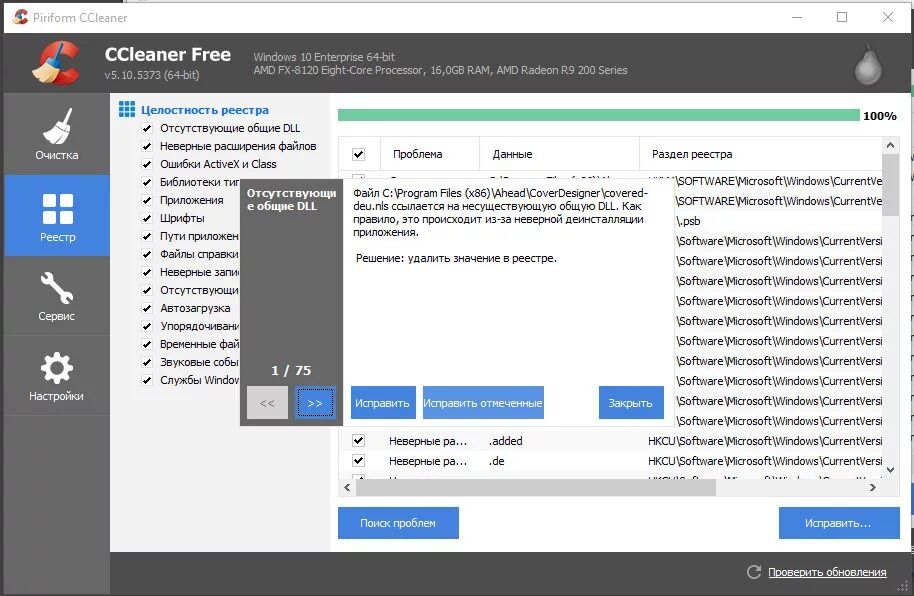Viewport: 914px width, 596px height.
Task: Toggle the Приложения checkbox
Action: coord(147,201)
